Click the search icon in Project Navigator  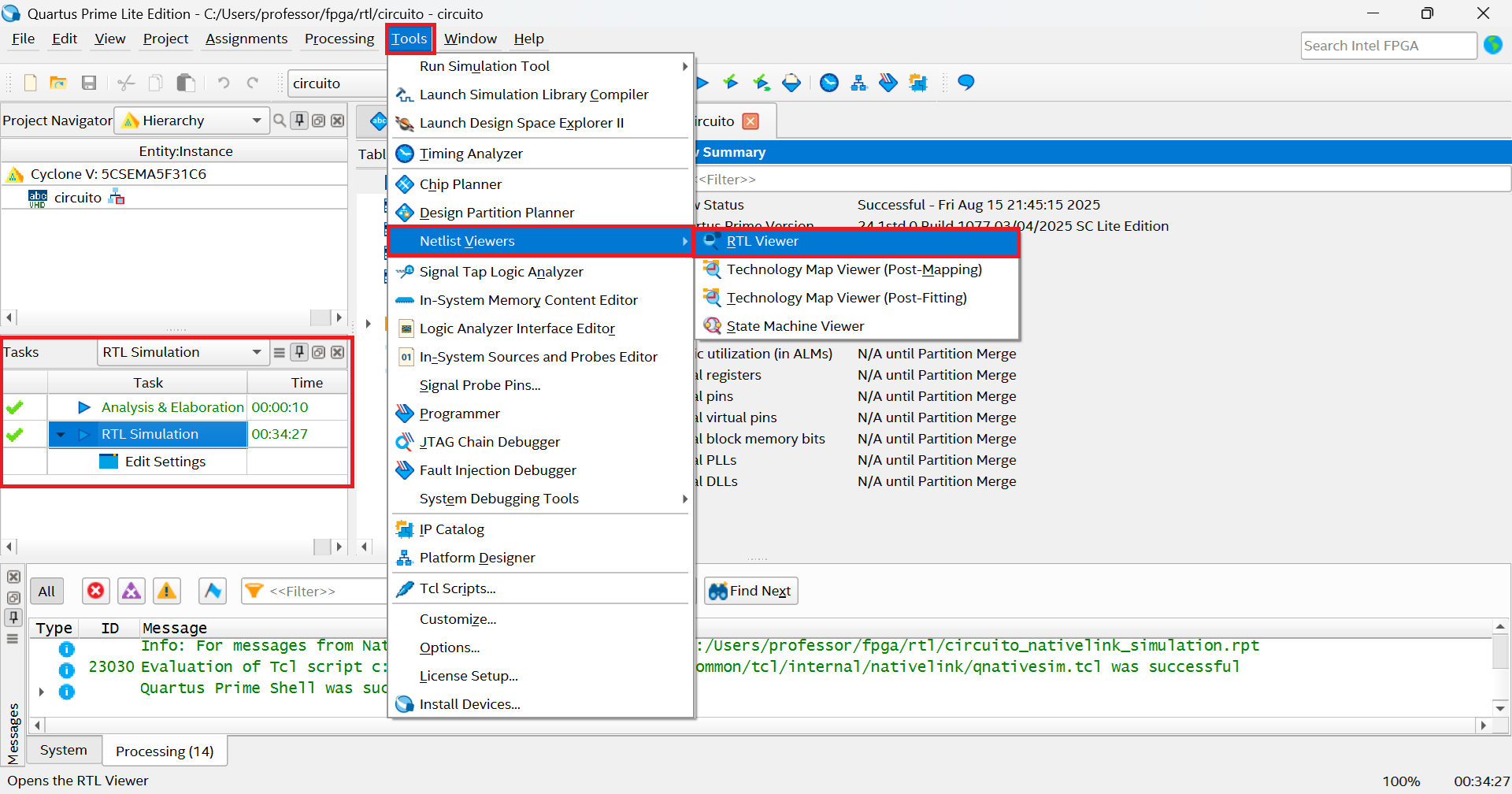click(x=279, y=121)
